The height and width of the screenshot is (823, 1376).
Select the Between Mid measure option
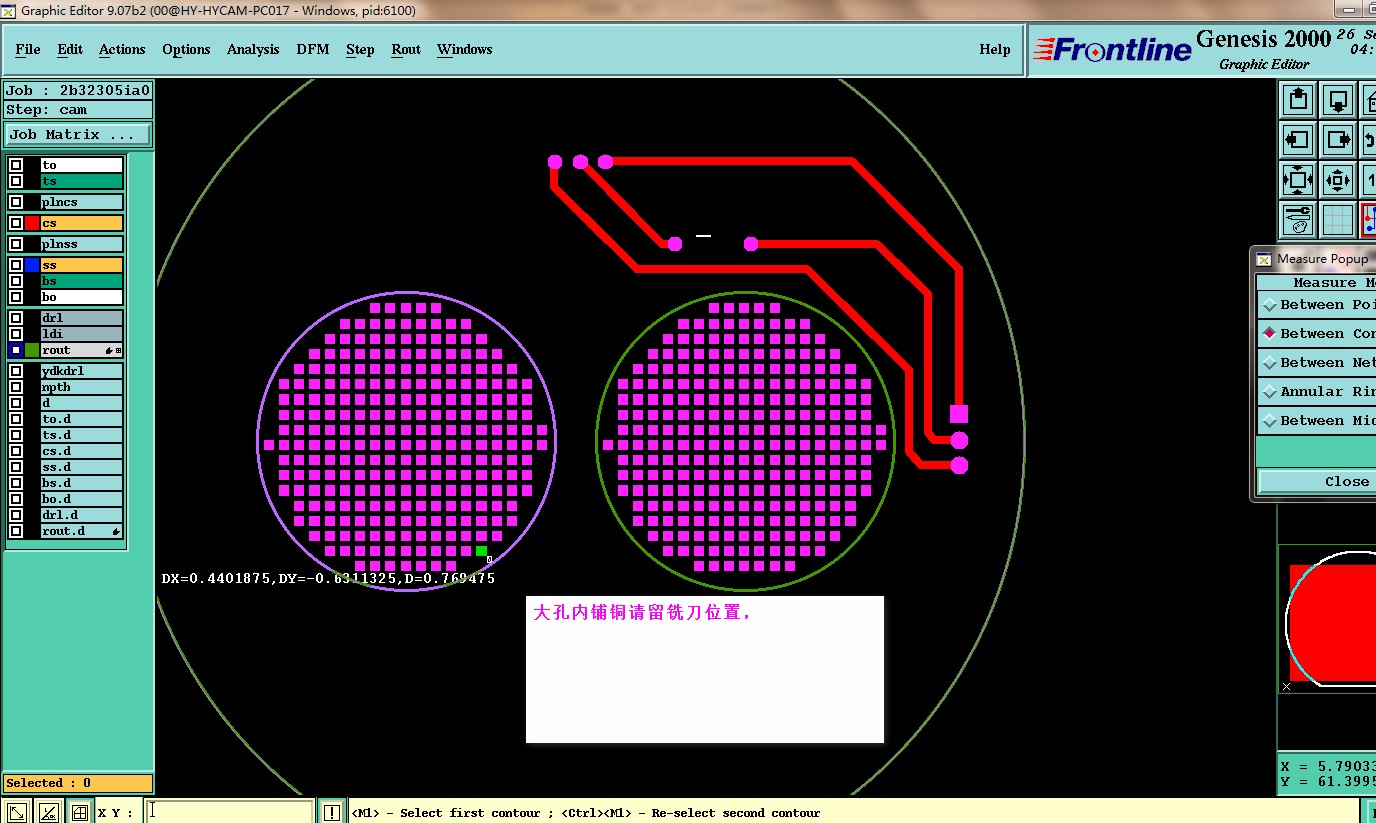1316,421
